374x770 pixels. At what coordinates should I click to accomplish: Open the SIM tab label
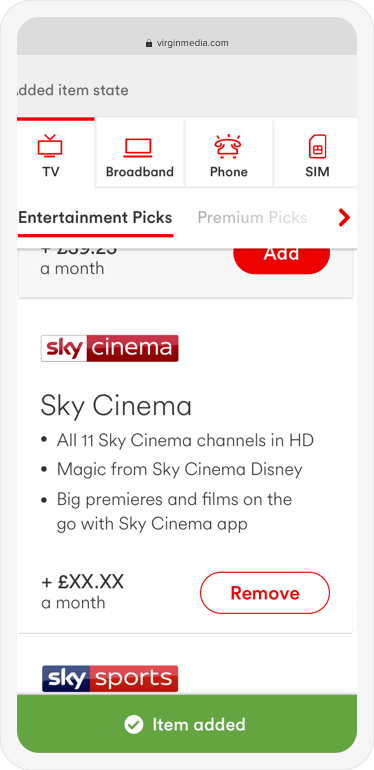pyautogui.click(x=317, y=172)
